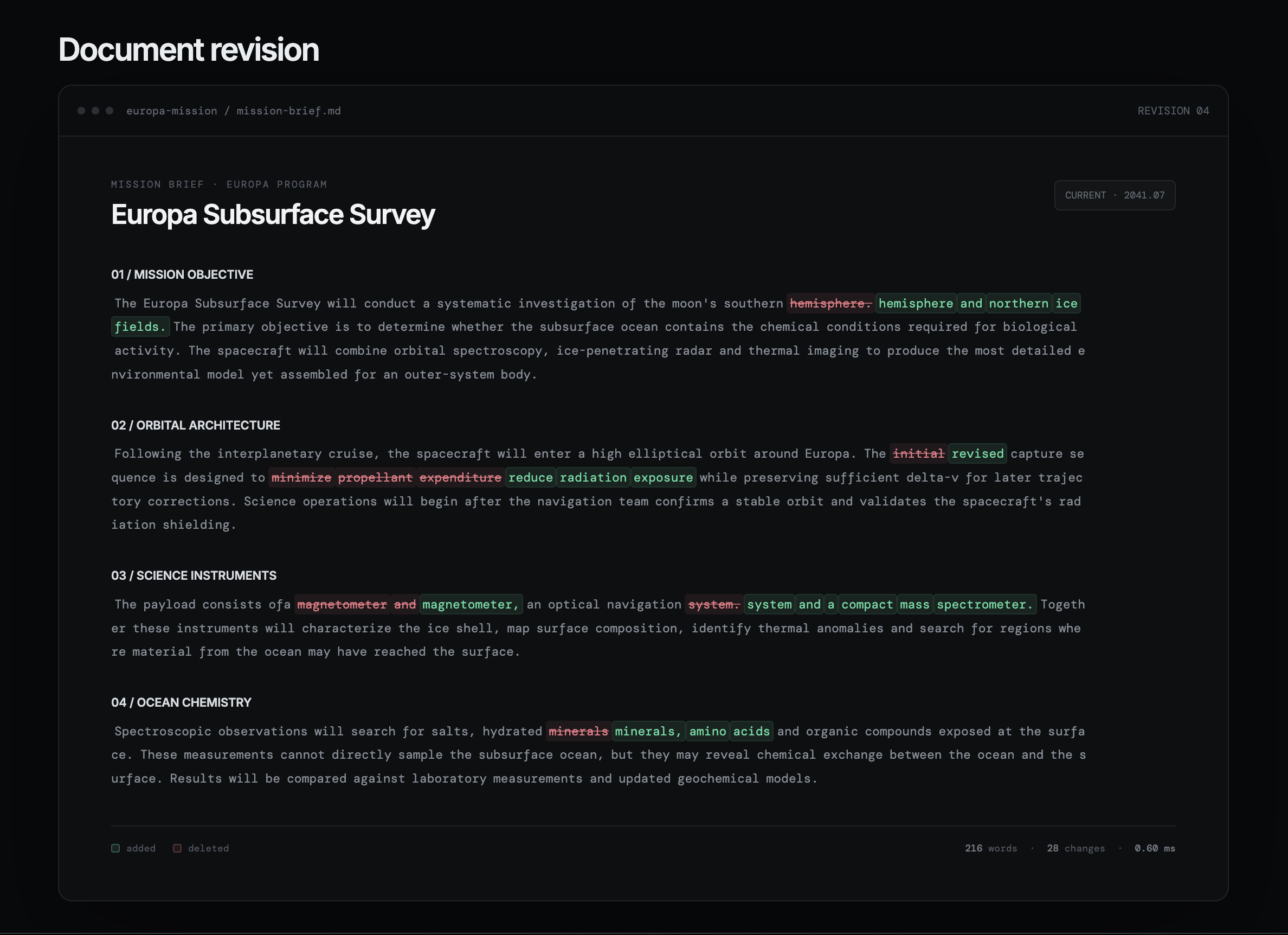This screenshot has height=935, width=1288.
Task: Click the deleted word 'propellant'
Action: [375, 477]
